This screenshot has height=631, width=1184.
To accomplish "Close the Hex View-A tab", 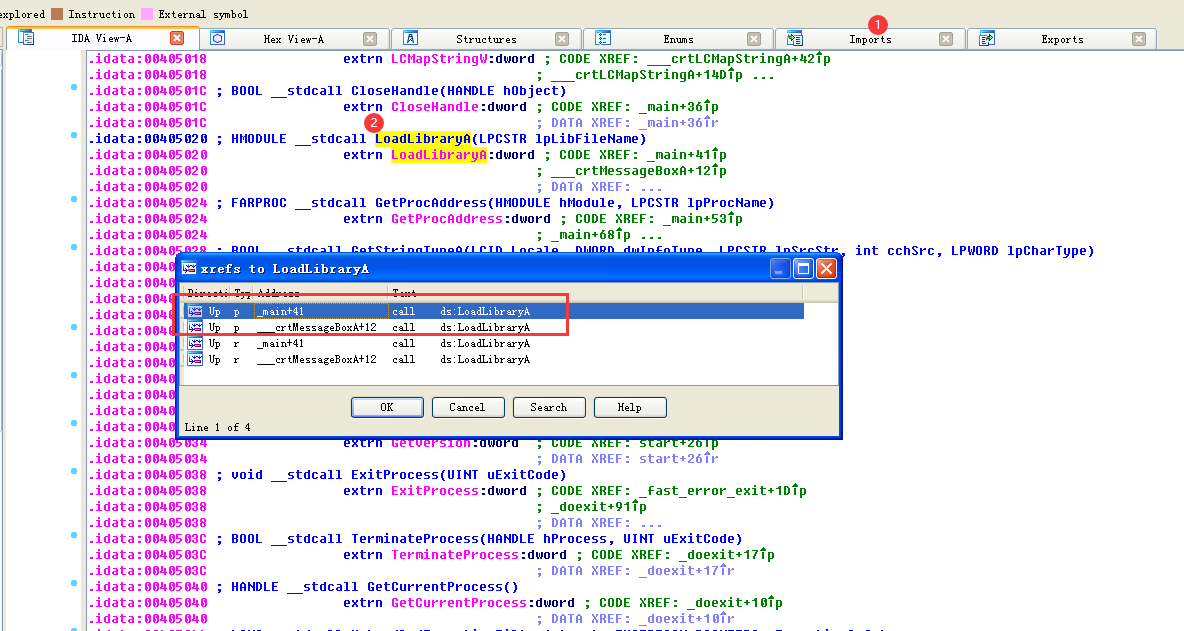I will click(x=370, y=38).
